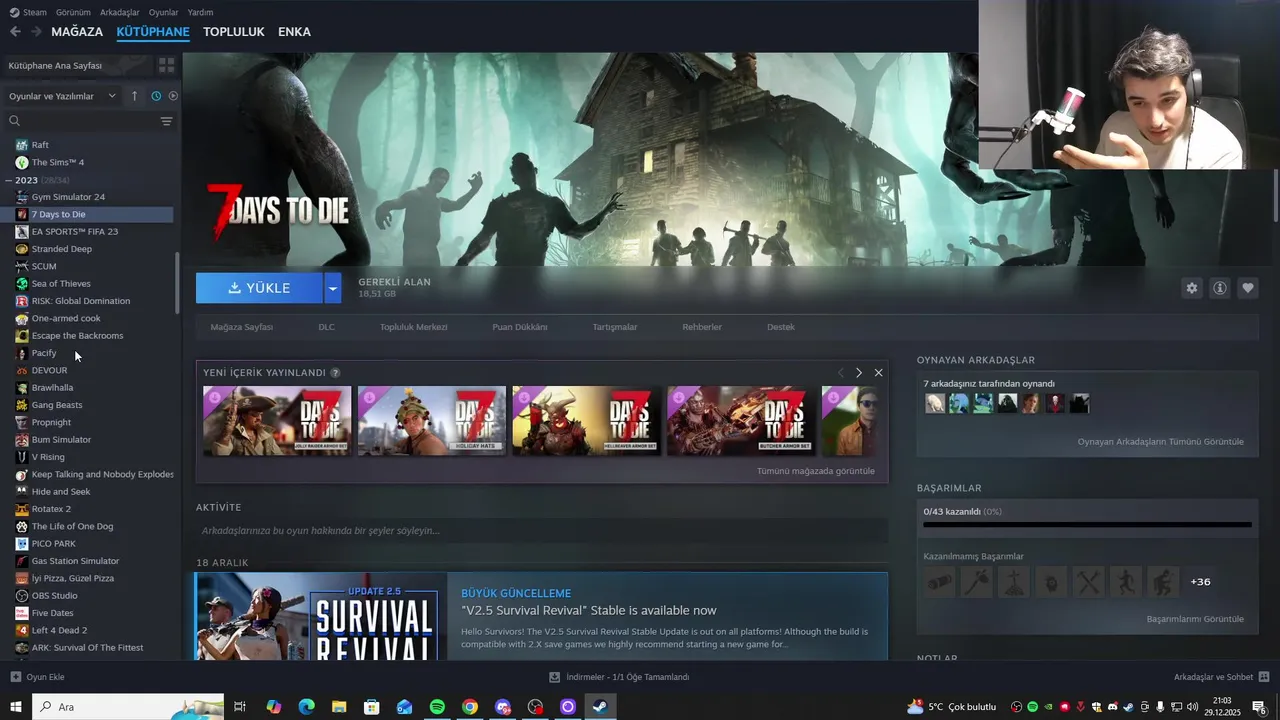Open the TOPLULUK tab
Viewport: 1280px width, 720px height.
[x=234, y=32]
